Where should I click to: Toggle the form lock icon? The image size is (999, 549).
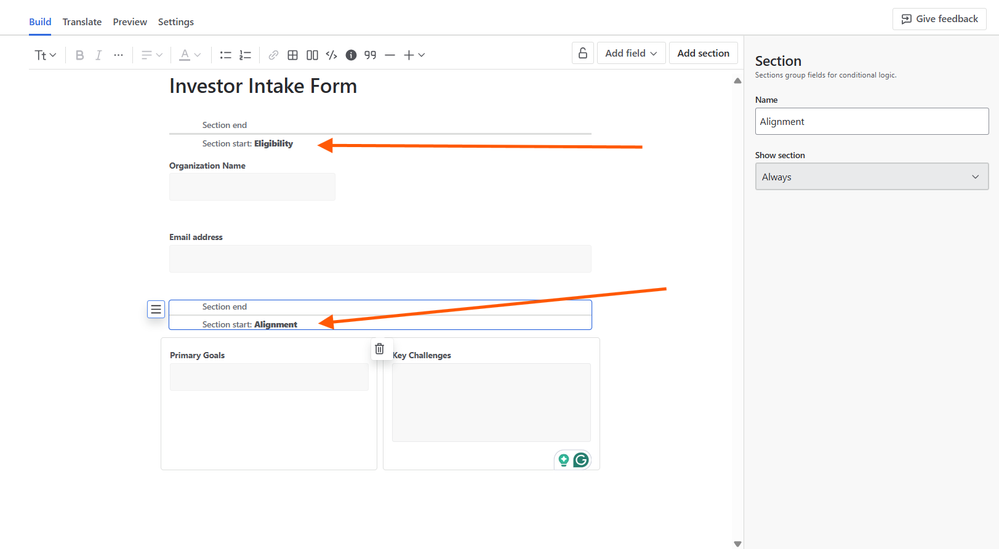(x=583, y=53)
